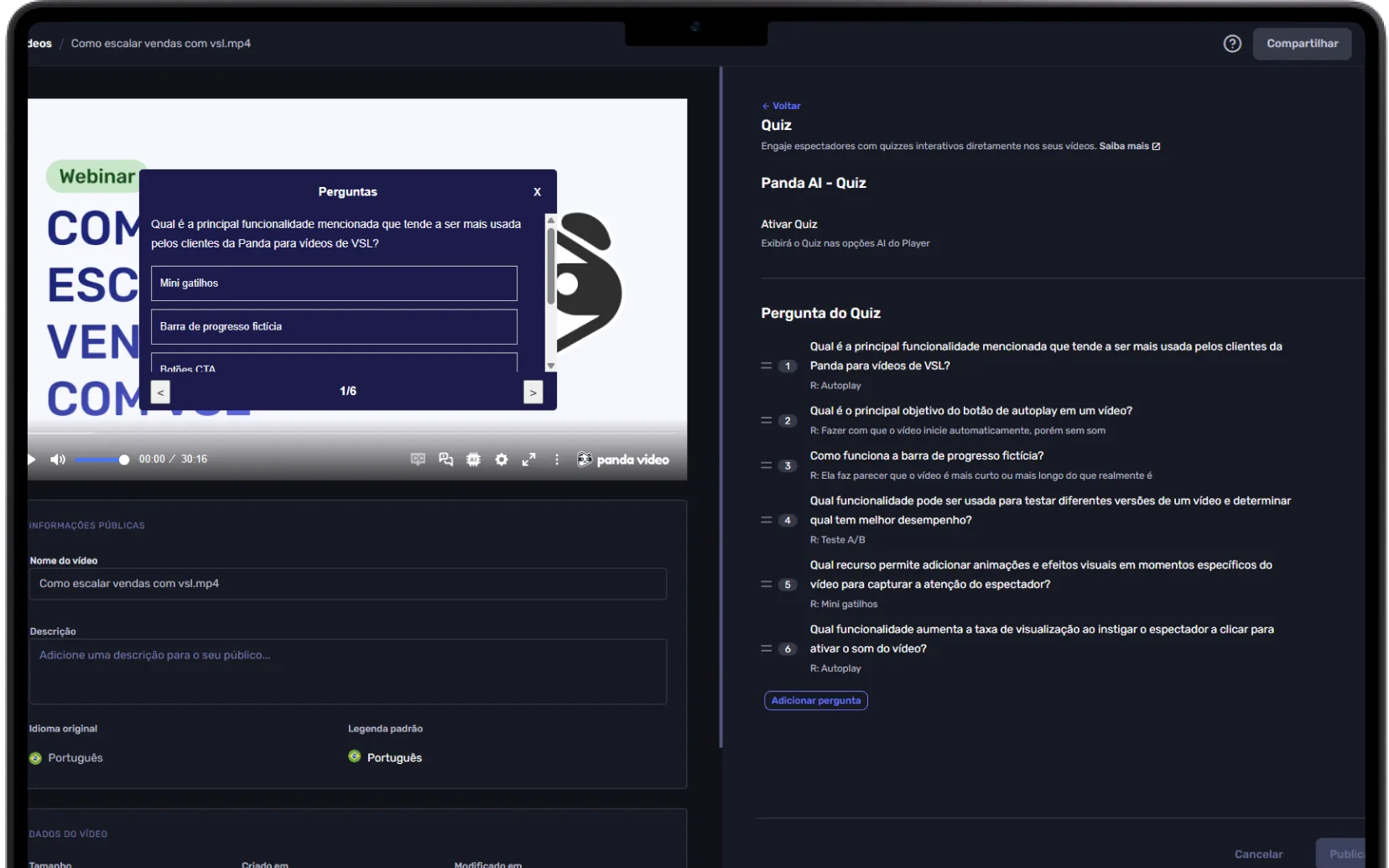Open the dubbing/translation chat icon

[446, 460]
